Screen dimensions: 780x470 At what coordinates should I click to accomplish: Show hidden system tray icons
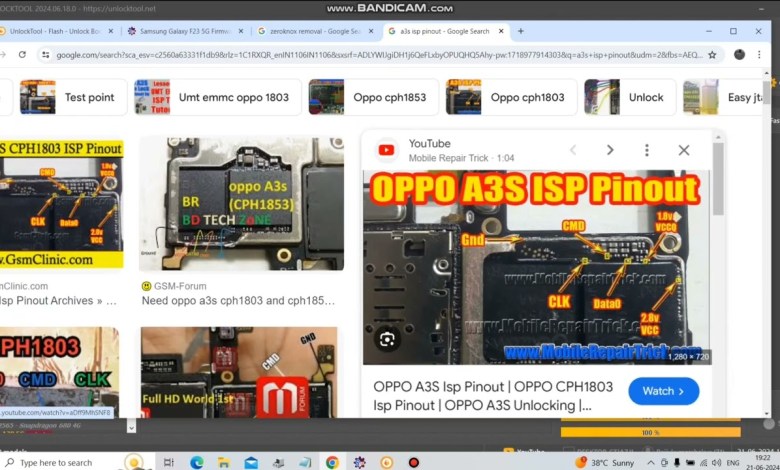[x=650, y=463]
